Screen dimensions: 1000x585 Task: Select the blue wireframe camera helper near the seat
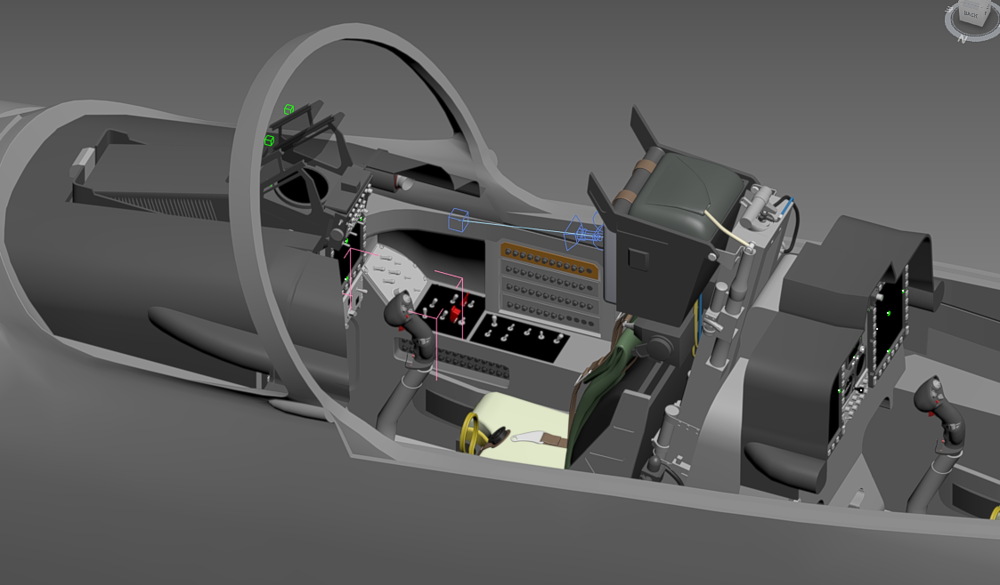582,233
